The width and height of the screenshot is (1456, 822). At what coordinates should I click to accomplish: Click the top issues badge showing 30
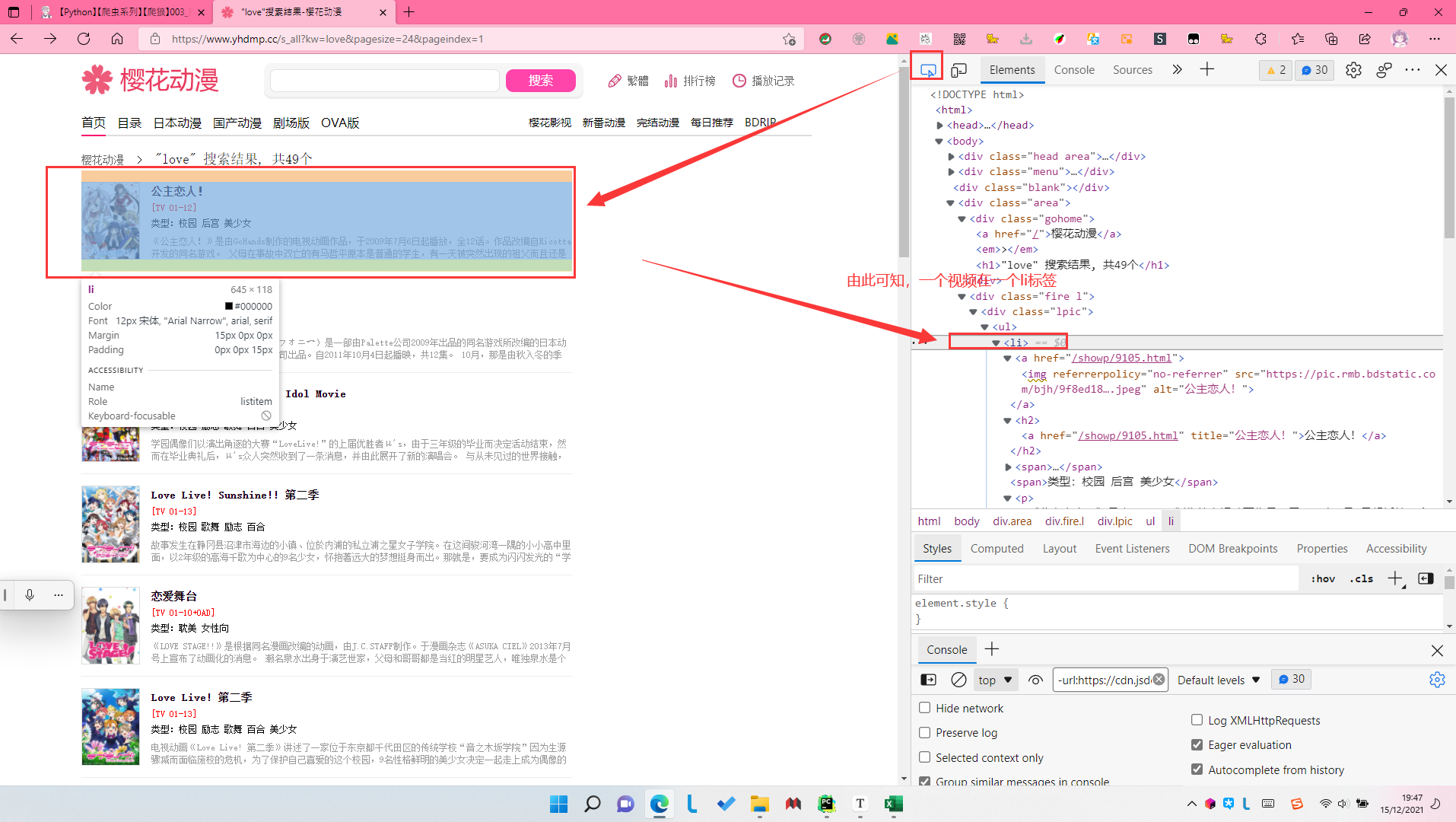pos(1315,70)
